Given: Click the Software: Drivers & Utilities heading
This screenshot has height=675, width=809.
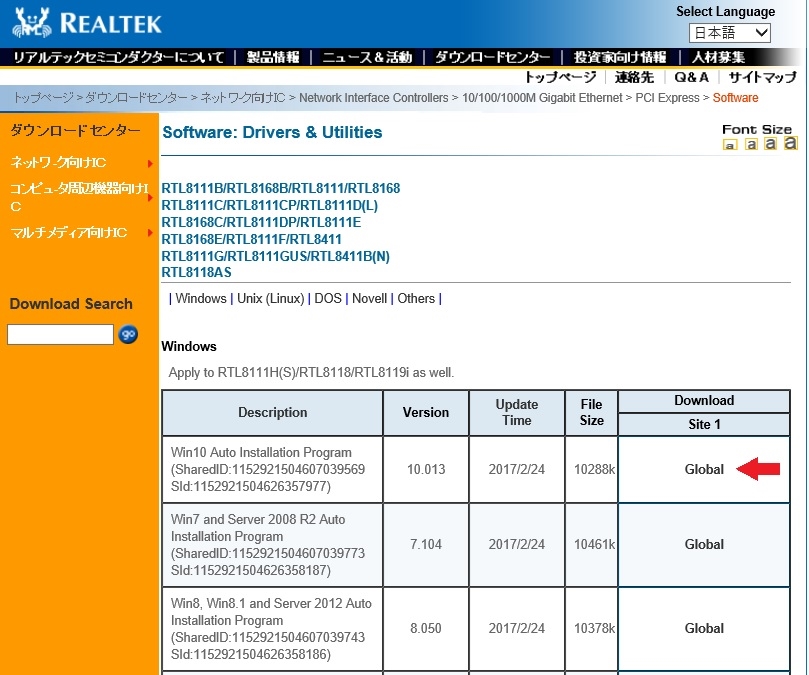Looking at the screenshot, I should (272, 132).
